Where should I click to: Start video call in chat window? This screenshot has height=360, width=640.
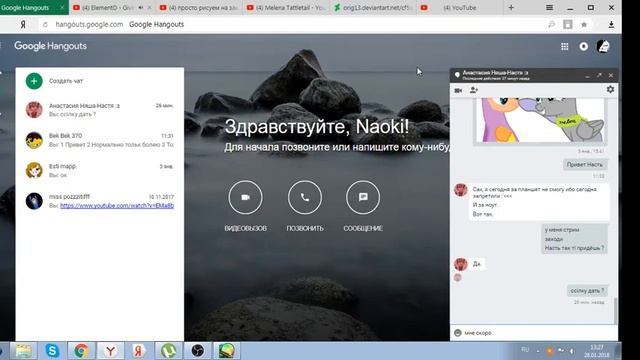[458, 90]
